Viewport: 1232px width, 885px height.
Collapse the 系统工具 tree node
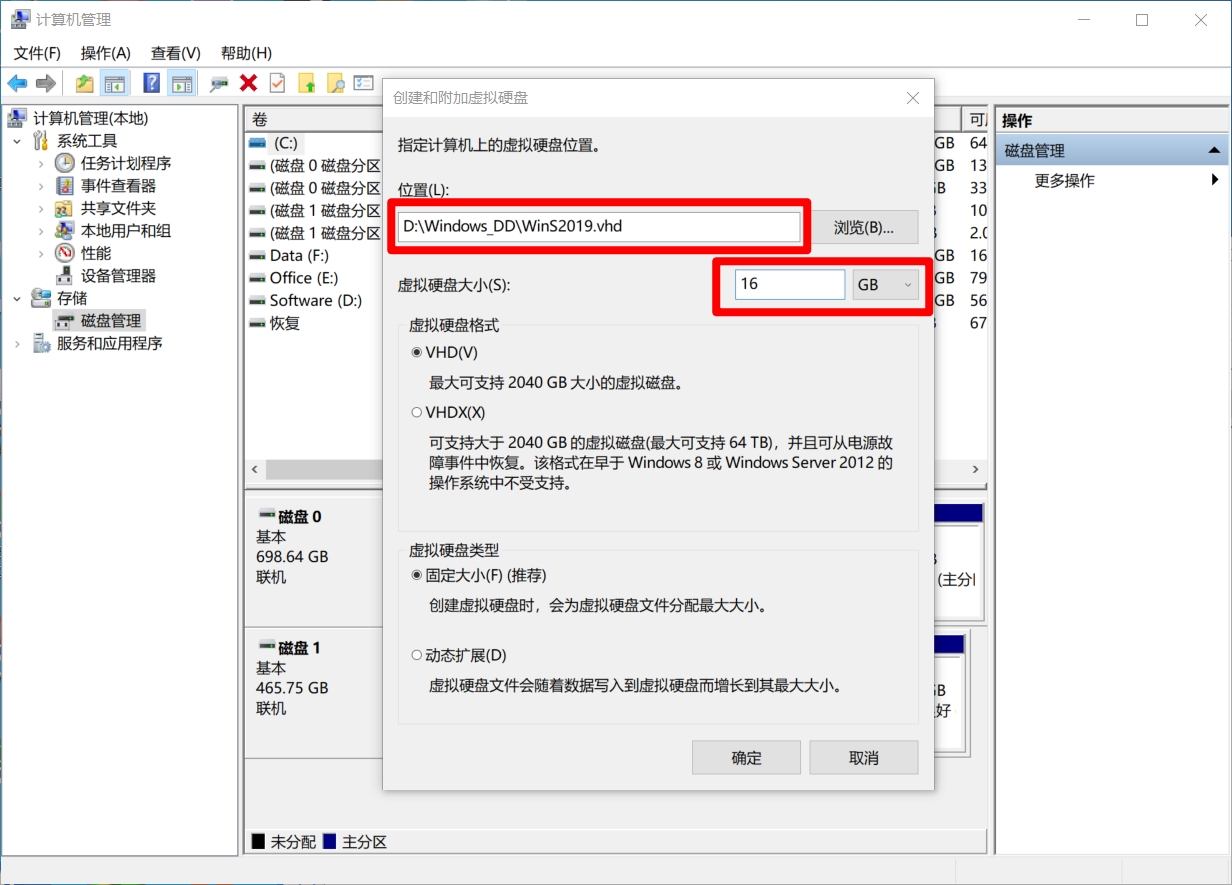[x=17, y=141]
